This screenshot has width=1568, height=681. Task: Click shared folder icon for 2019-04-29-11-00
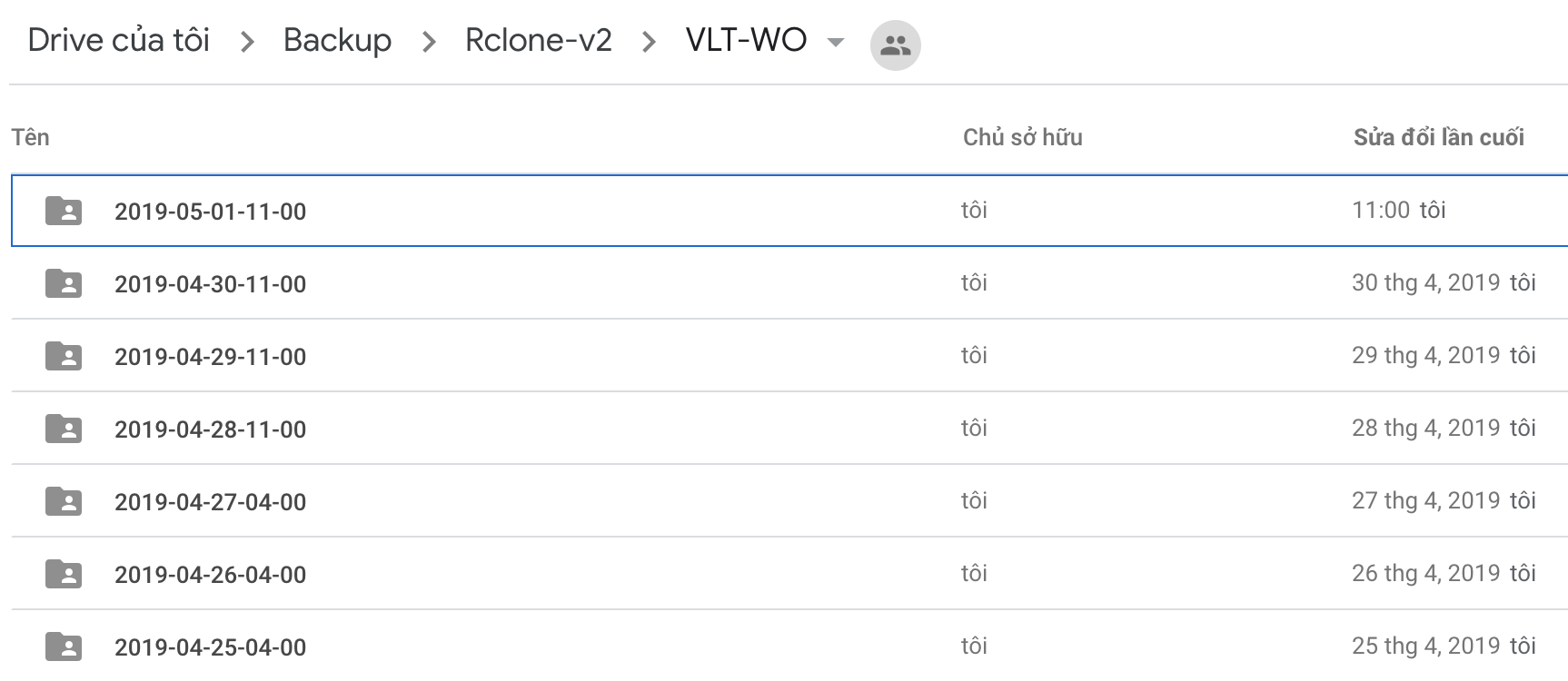click(64, 356)
